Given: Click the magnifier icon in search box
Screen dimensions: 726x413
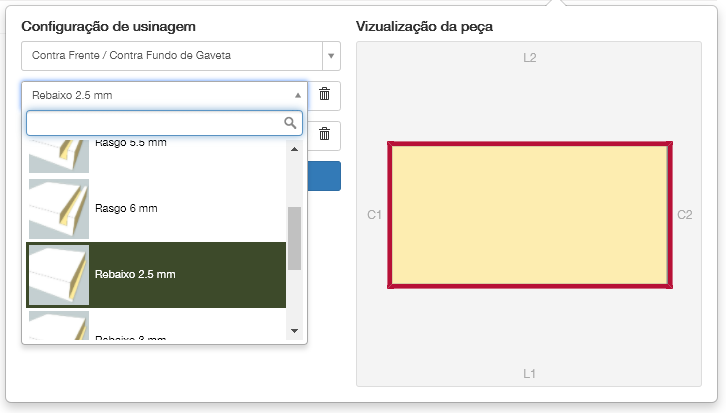Looking at the screenshot, I should point(290,123).
